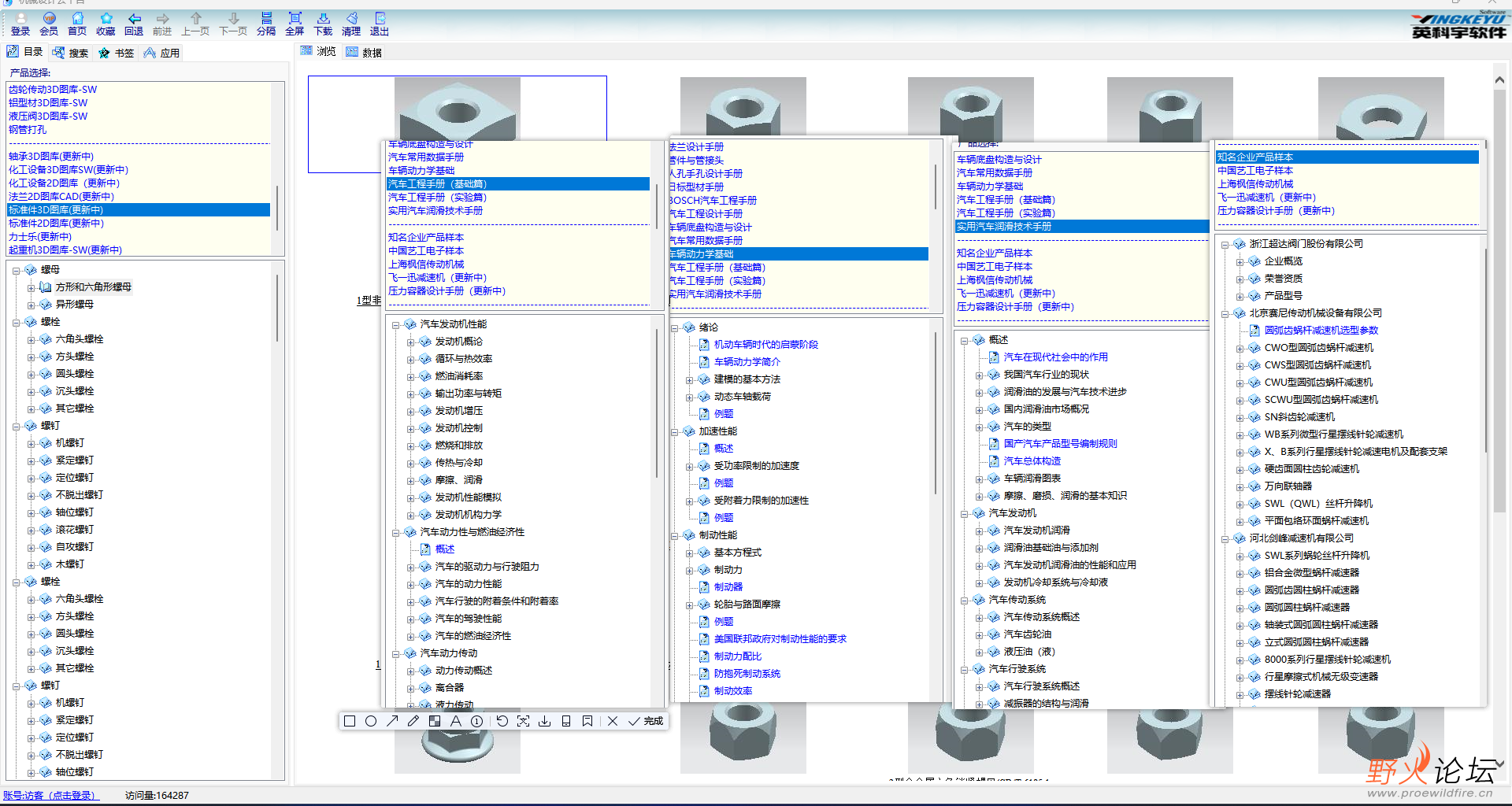Select 万向联轴器 tree row
1512x806 pixels.
point(1288,486)
